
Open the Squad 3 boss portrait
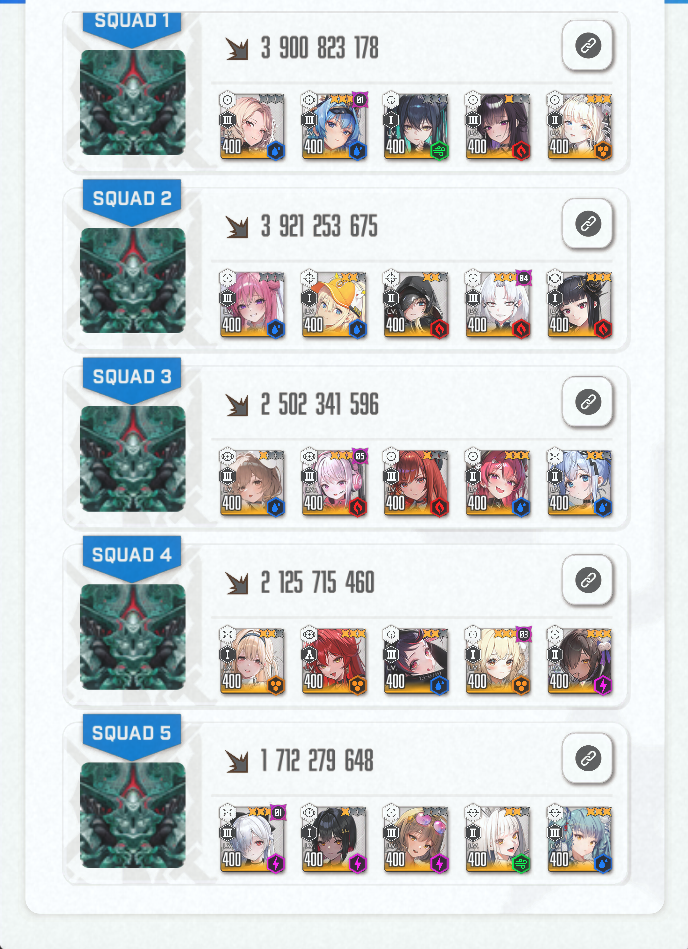point(133,458)
